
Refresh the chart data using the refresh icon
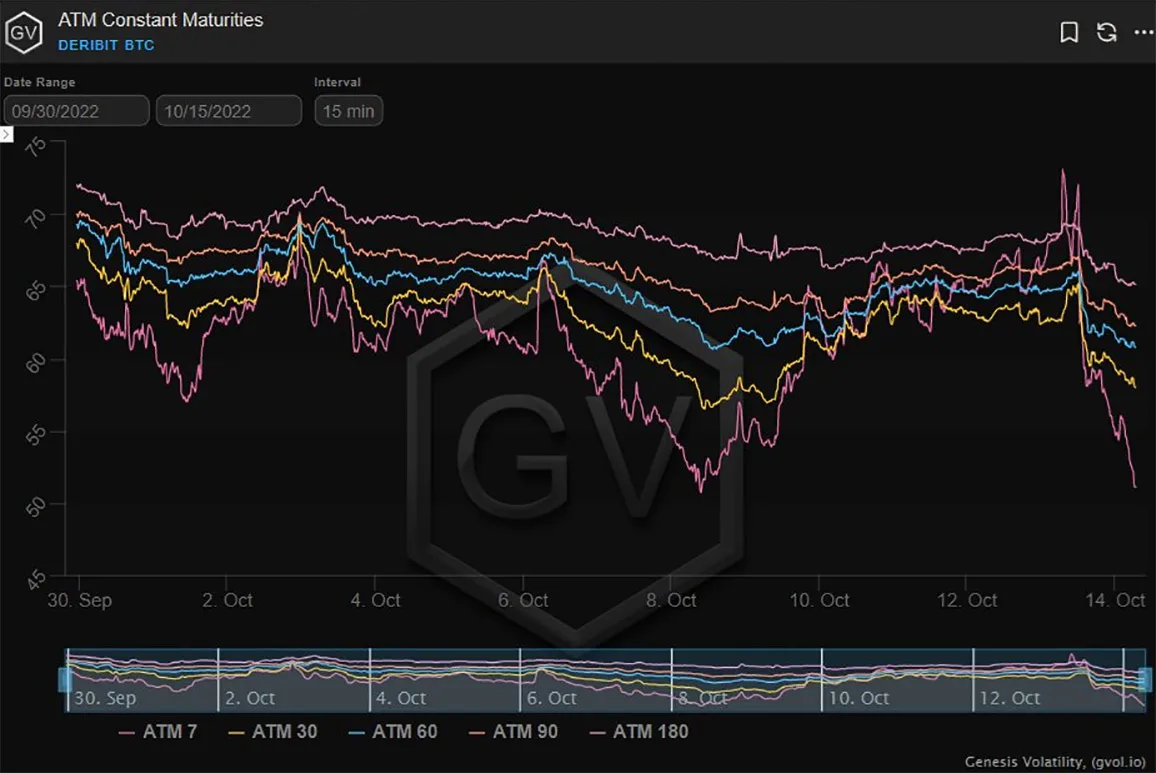click(x=1107, y=32)
